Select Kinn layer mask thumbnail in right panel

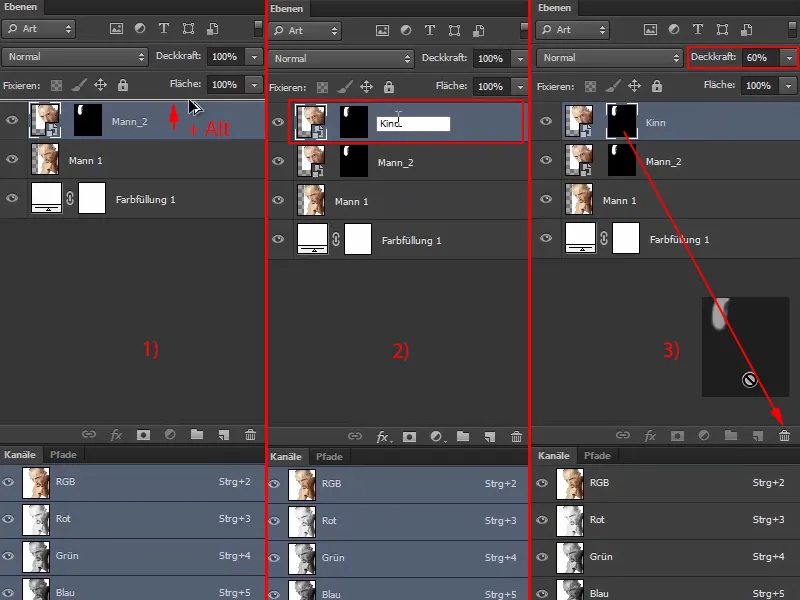click(622, 121)
